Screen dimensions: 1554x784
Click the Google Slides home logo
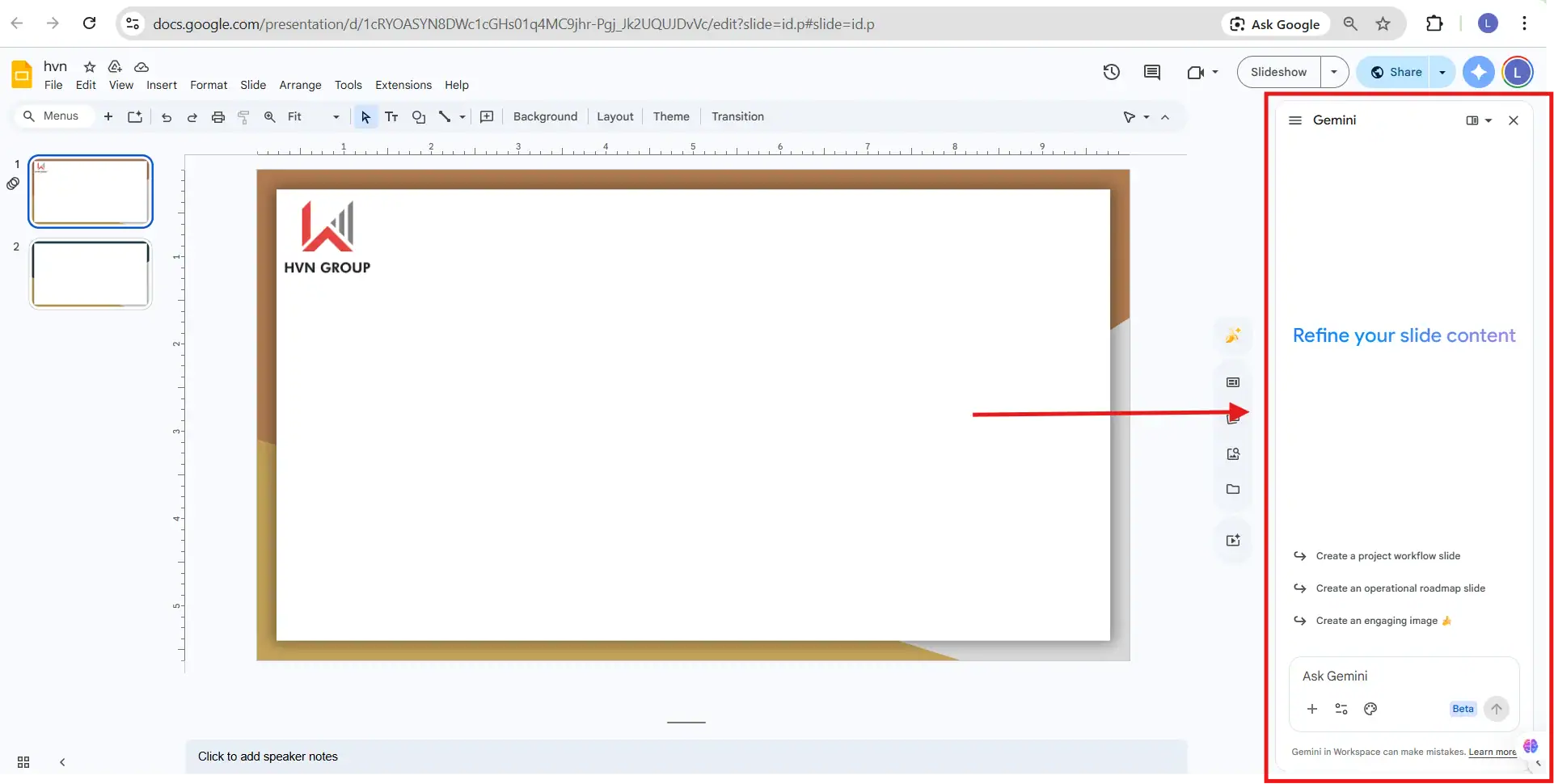(22, 74)
